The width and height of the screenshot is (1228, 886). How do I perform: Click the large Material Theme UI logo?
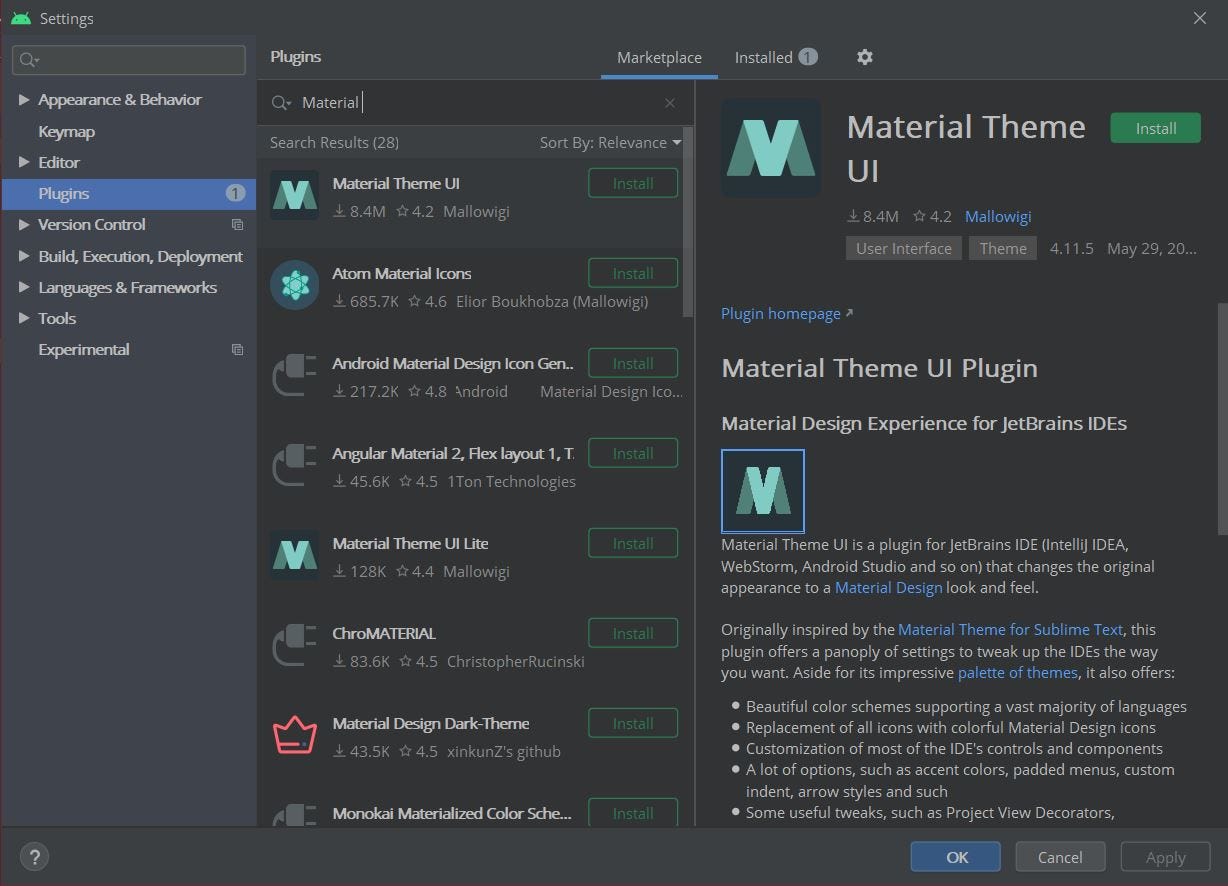tap(771, 148)
